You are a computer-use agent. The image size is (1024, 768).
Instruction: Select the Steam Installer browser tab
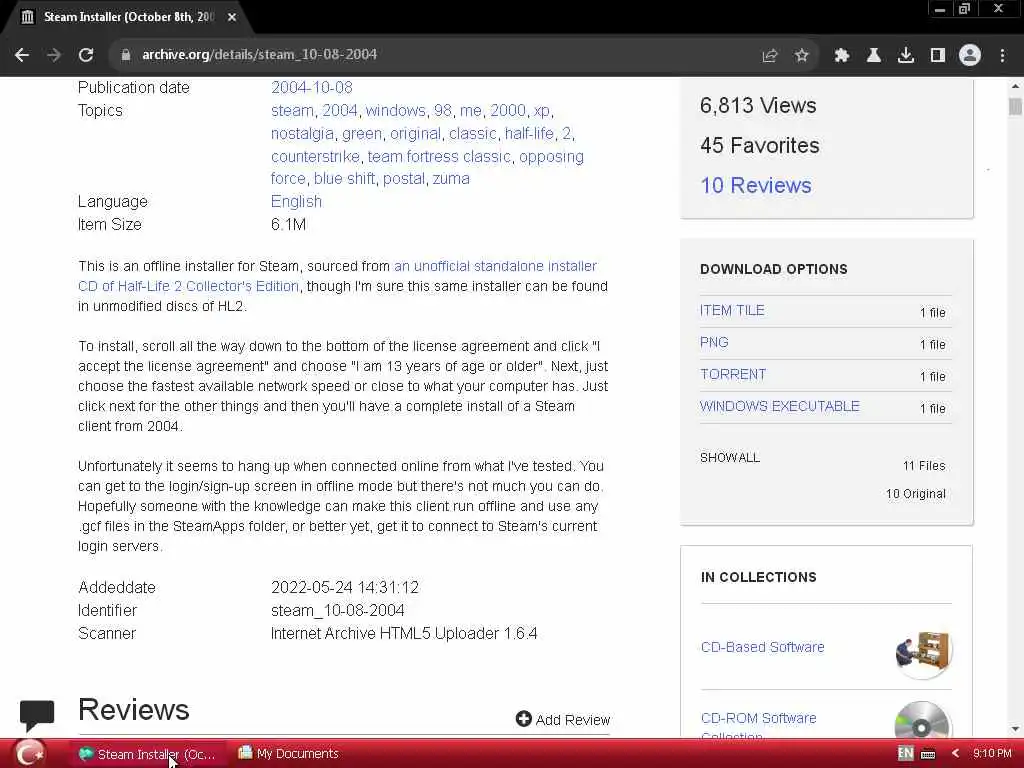pos(127,17)
